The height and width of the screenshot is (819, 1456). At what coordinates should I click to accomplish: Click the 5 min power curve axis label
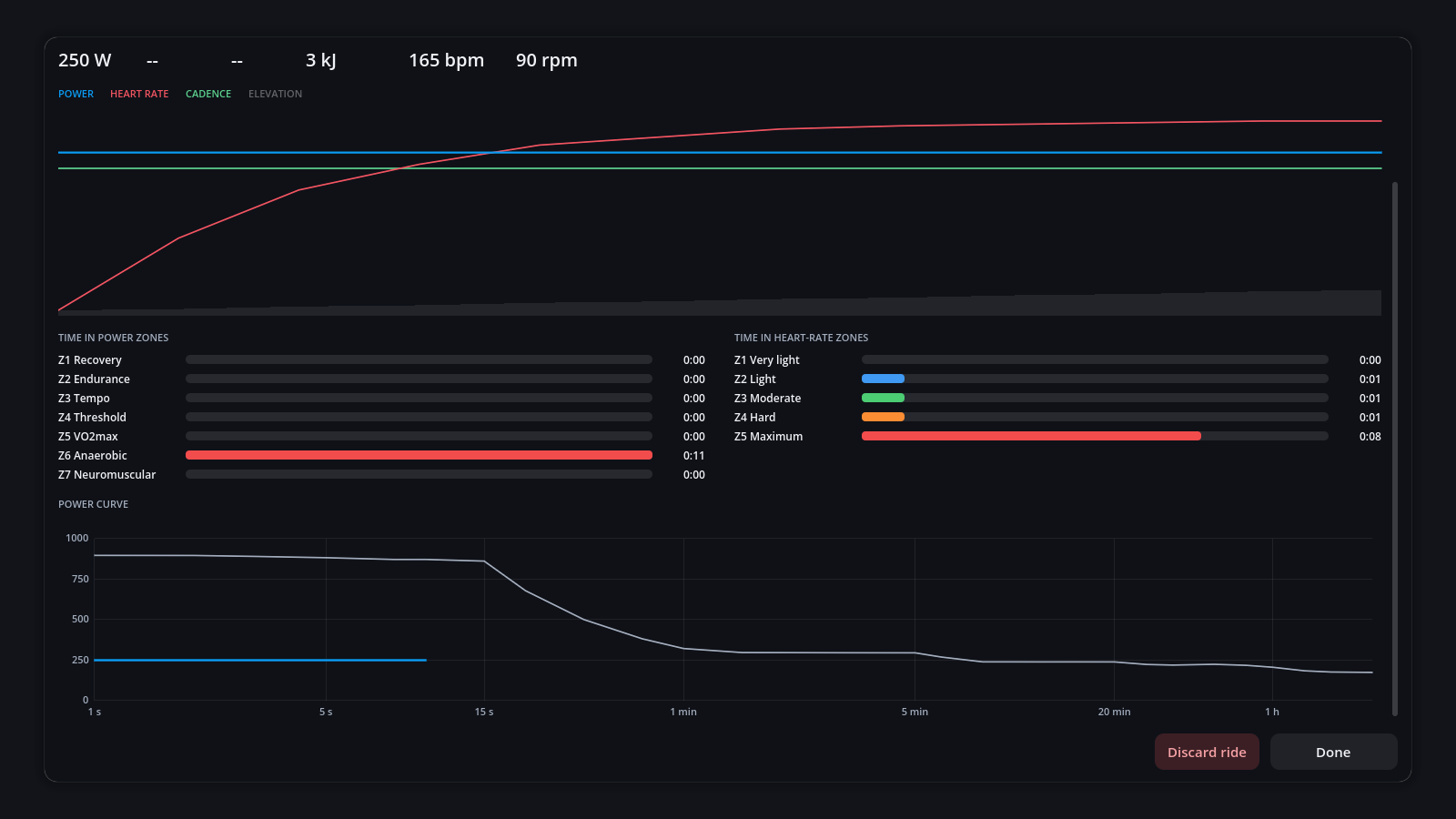point(915,712)
